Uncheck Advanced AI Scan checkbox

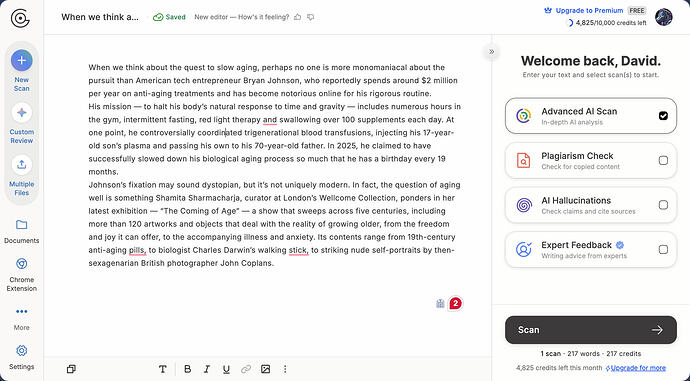(663, 116)
